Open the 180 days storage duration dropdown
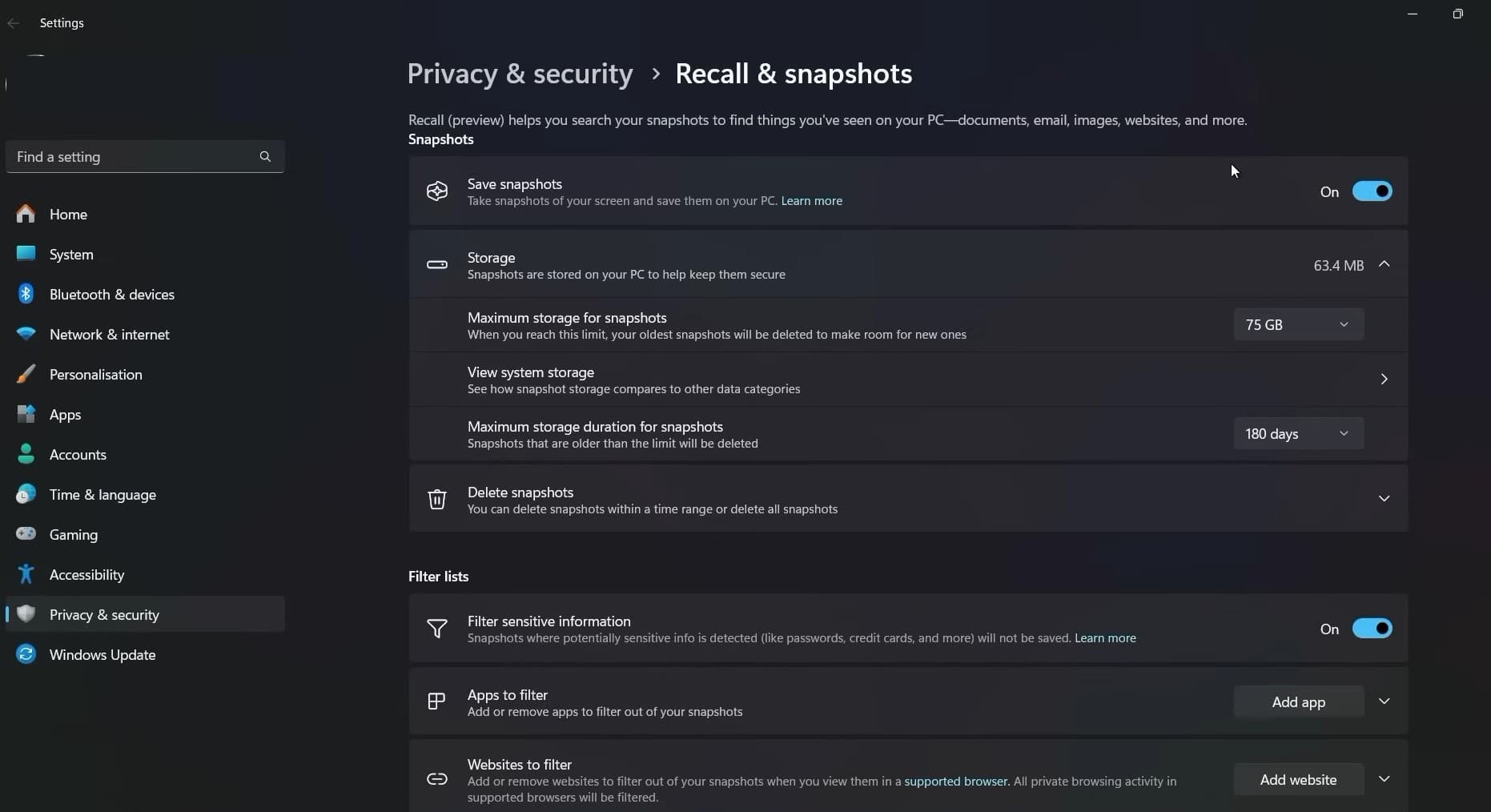Image resolution: width=1491 pixels, height=812 pixels. point(1298,433)
